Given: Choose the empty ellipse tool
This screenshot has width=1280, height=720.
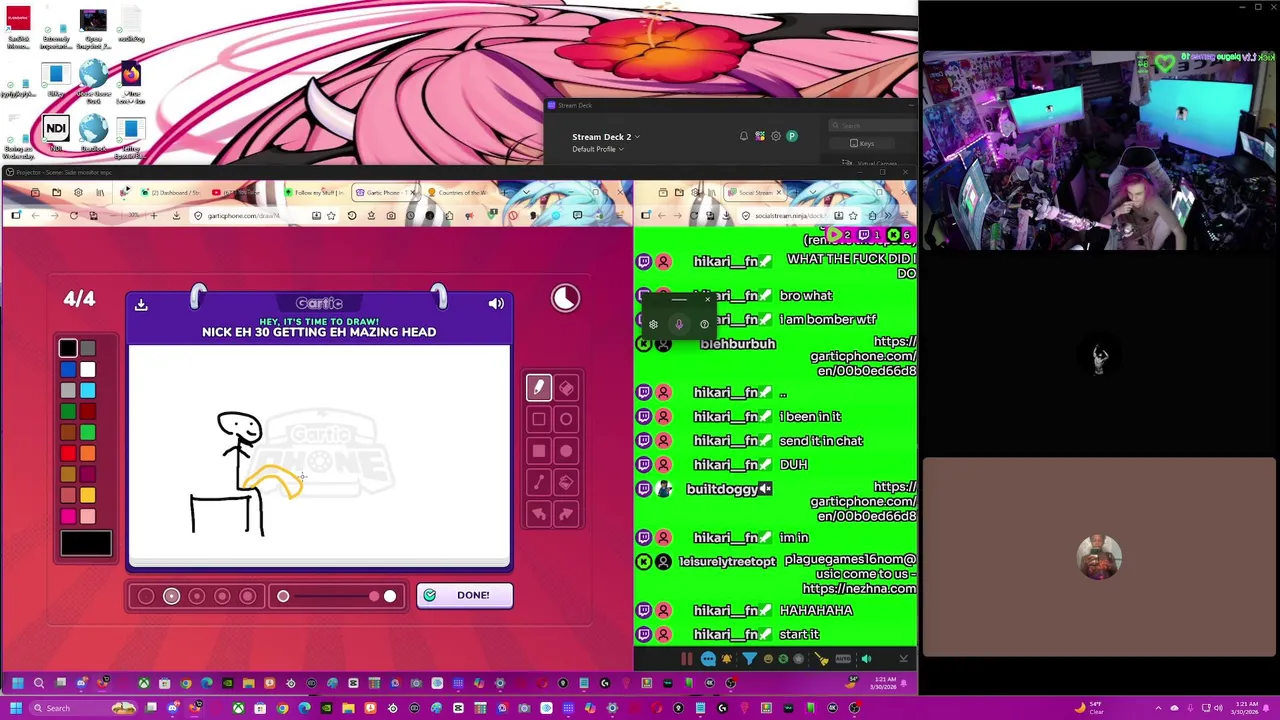Looking at the screenshot, I should [x=566, y=420].
